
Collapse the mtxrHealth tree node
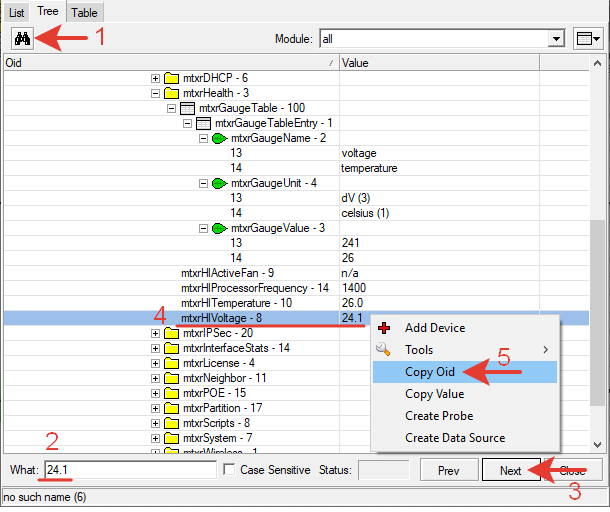click(156, 93)
